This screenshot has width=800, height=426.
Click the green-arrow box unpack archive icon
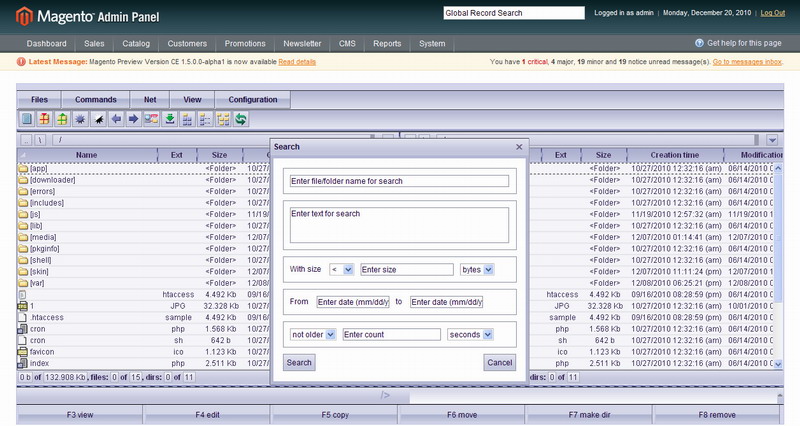coord(62,119)
